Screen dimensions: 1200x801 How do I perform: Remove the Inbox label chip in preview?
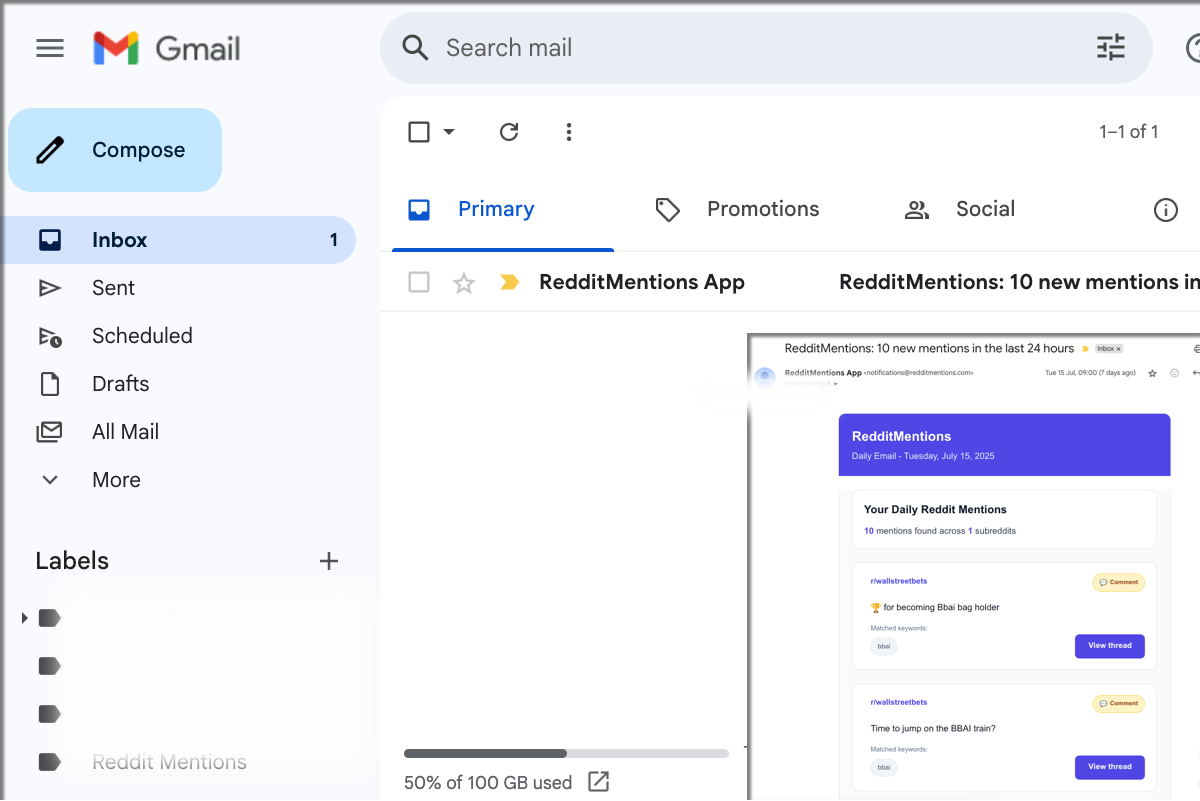pyautogui.click(x=1119, y=349)
